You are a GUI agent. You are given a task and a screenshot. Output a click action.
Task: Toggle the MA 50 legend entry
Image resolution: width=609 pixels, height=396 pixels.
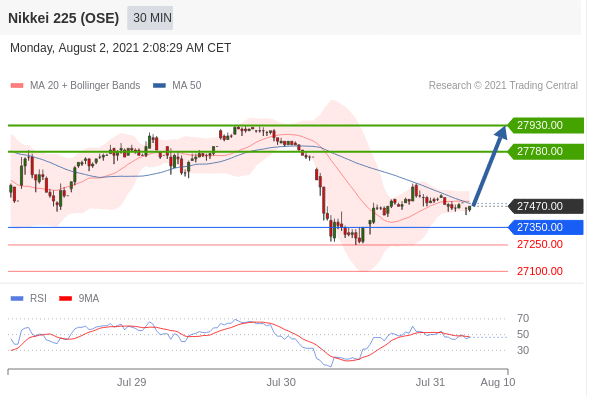(177, 85)
